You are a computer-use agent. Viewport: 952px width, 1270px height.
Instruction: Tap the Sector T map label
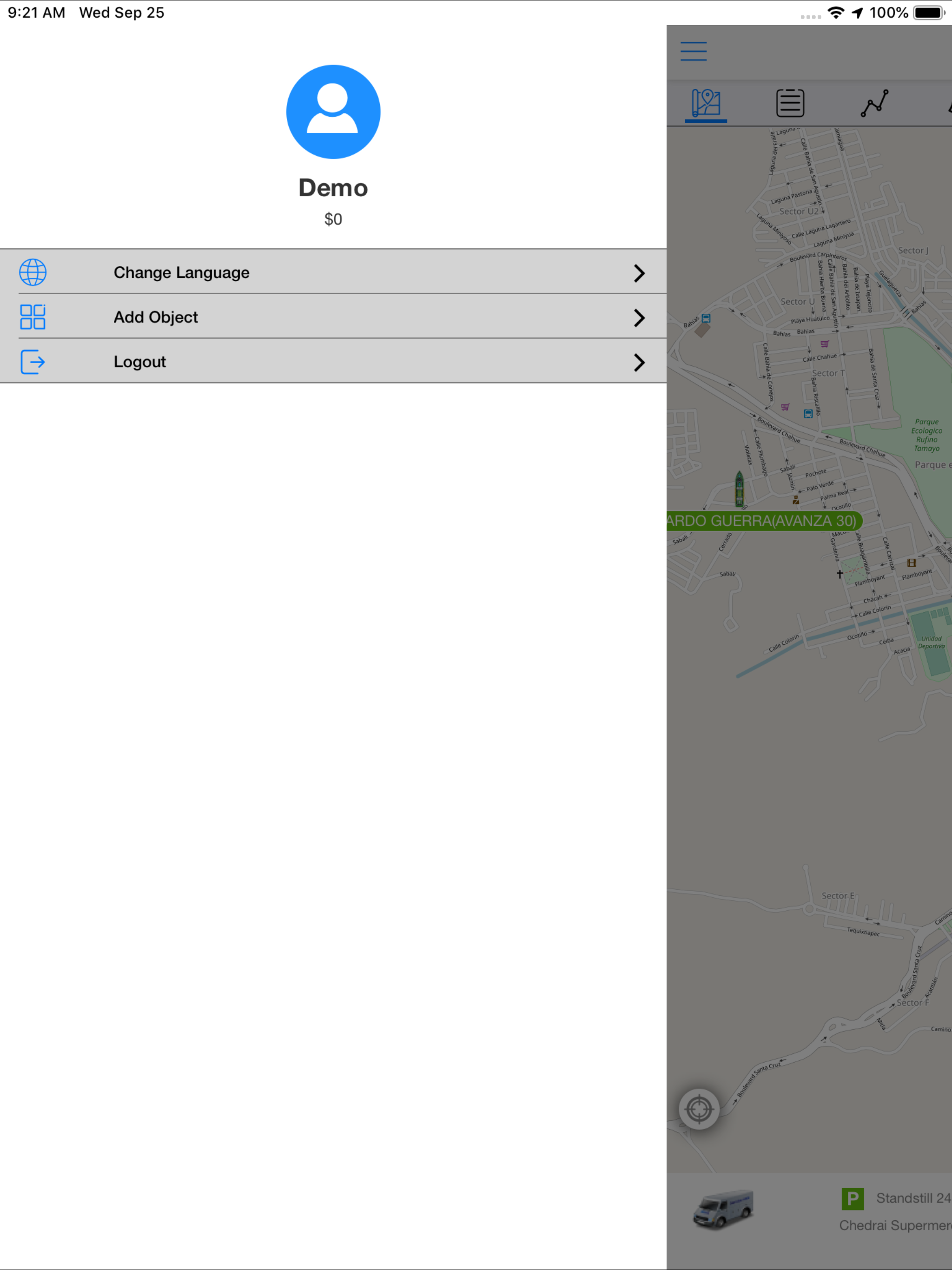pos(828,373)
